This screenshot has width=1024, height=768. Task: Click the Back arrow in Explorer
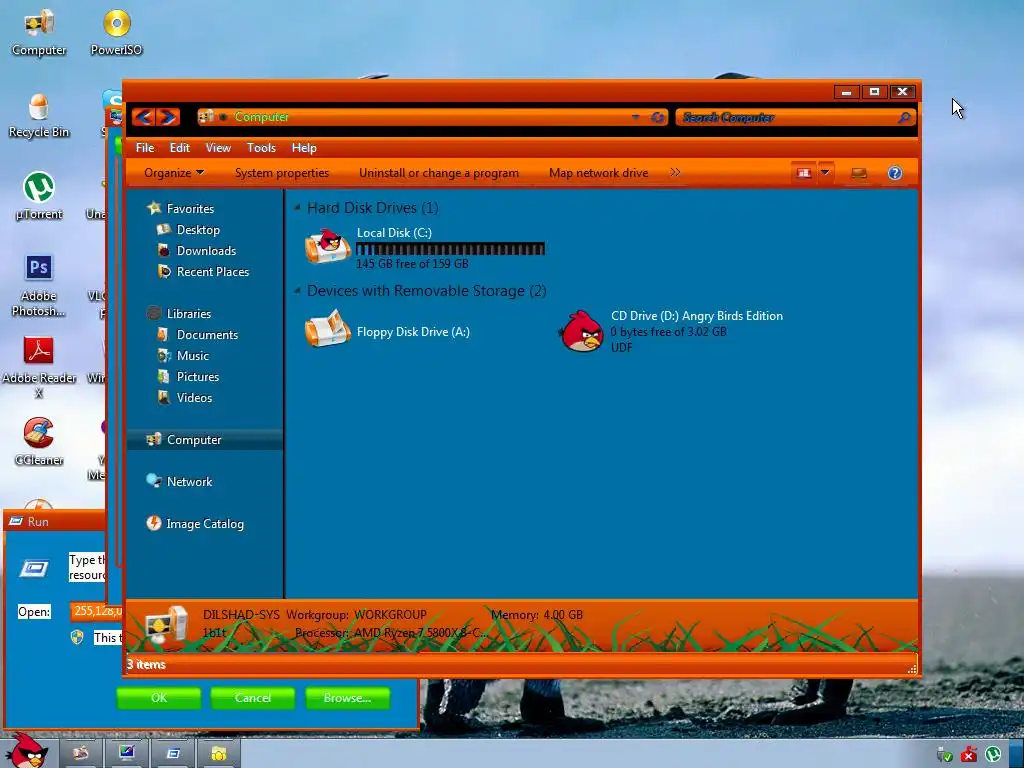144,117
